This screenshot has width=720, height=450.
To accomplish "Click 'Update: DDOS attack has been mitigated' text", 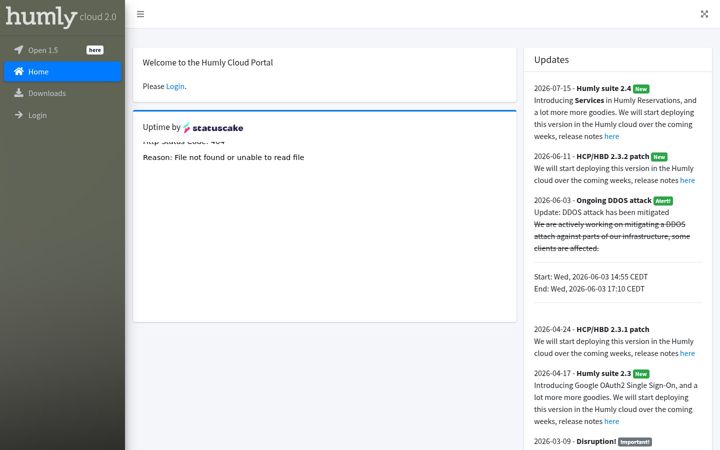I will coord(601,213).
